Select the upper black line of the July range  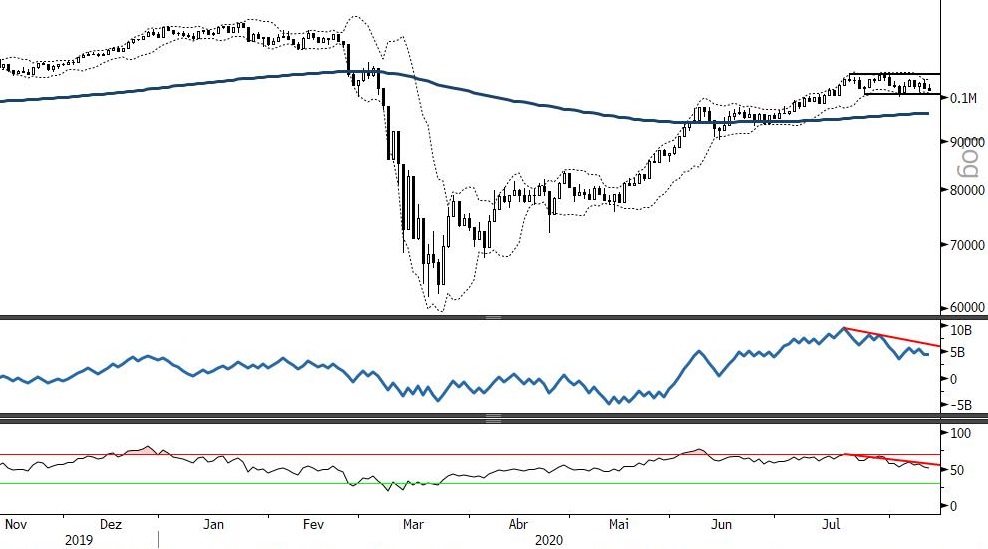[x=895, y=74]
